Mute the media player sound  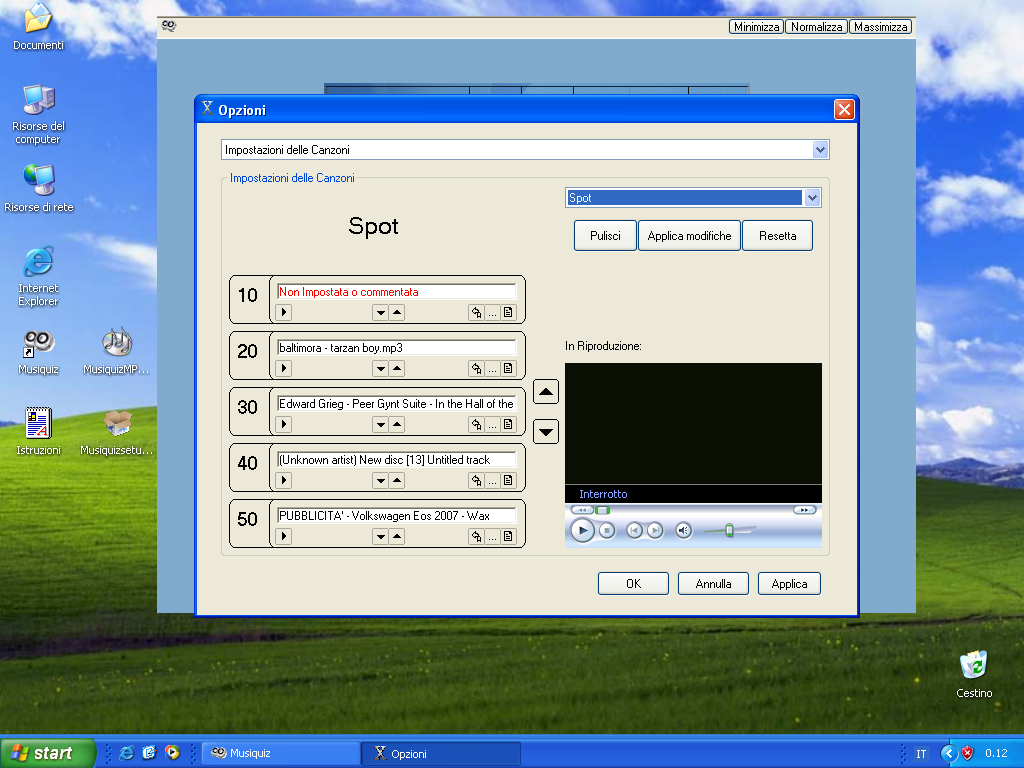tap(683, 531)
